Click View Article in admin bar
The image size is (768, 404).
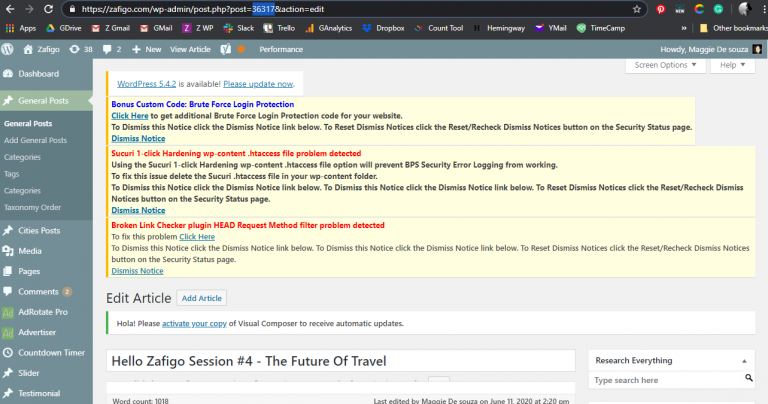(x=190, y=49)
